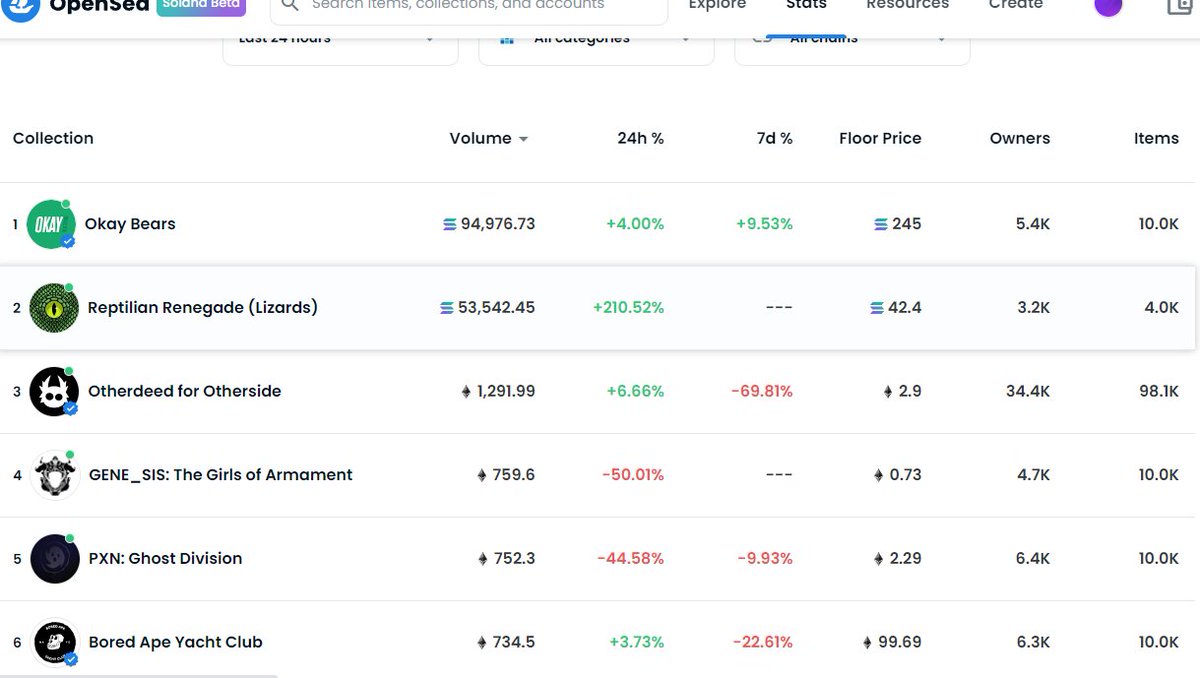
Task: Open the Otherdeed for Otherside avatar
Action: (54, 391)
